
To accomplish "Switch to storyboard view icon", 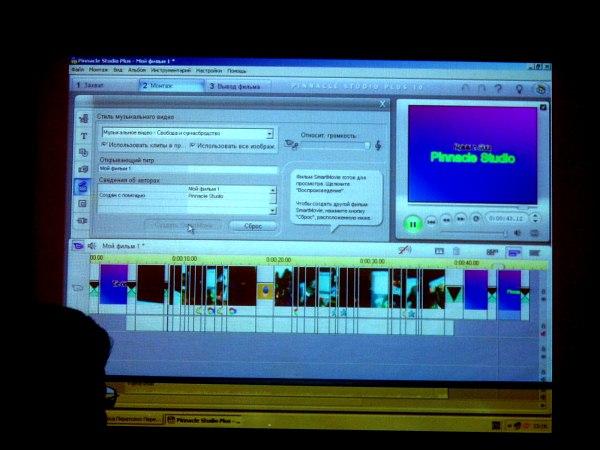I will [x=492, y=252].
